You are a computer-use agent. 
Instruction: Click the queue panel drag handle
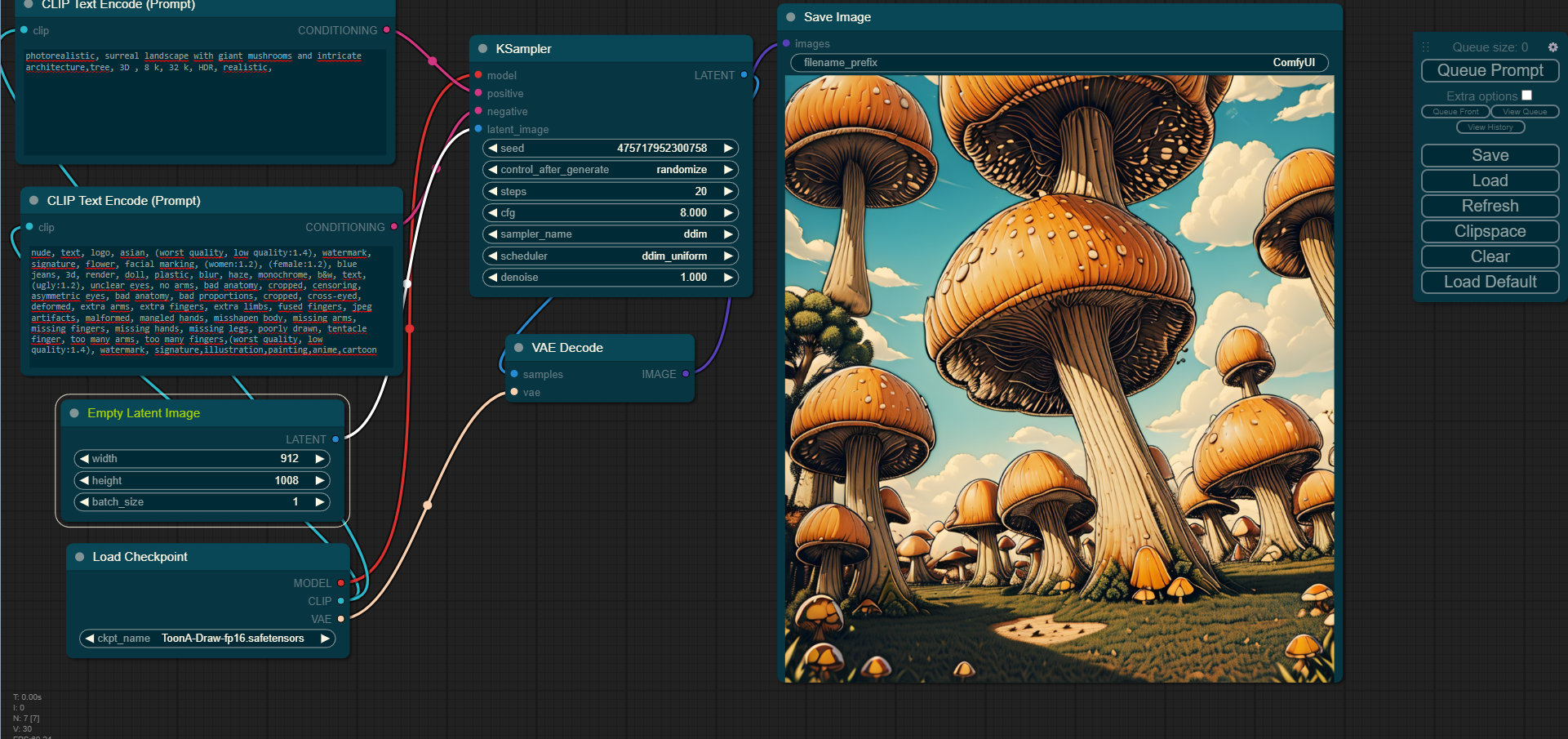point(1425,47)
